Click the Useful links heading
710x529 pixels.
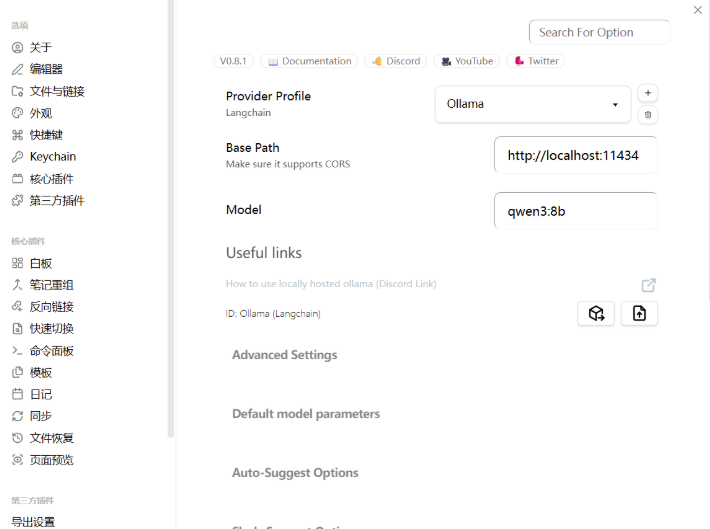(x=264, y=253)
